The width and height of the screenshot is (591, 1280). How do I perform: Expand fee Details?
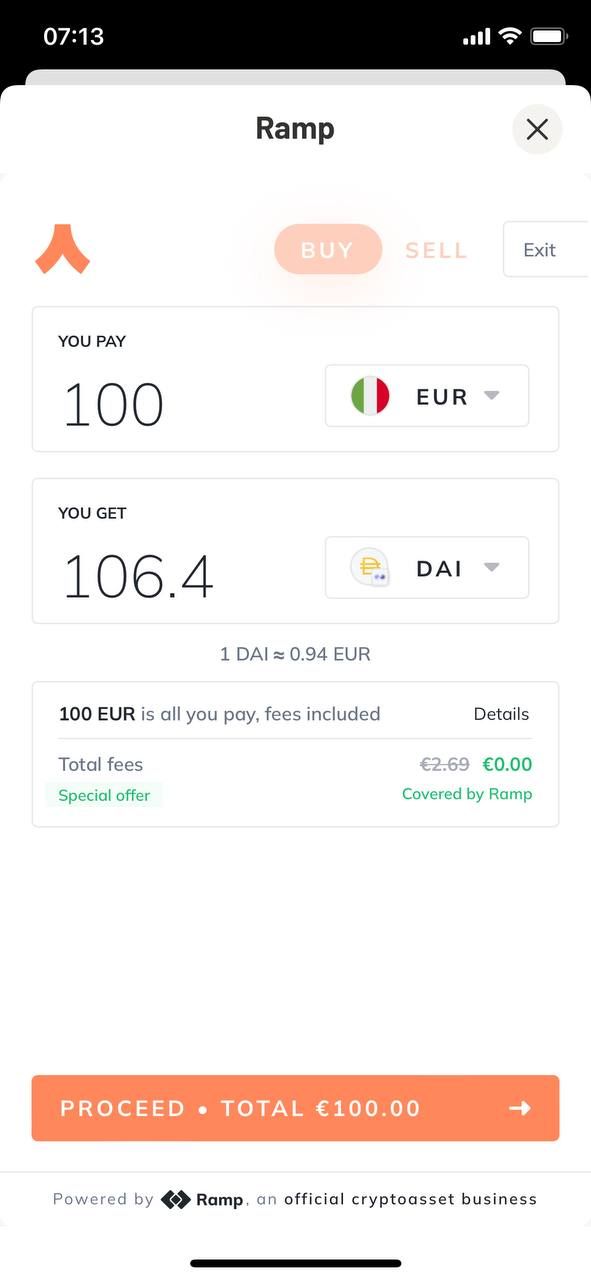point(501,714)
